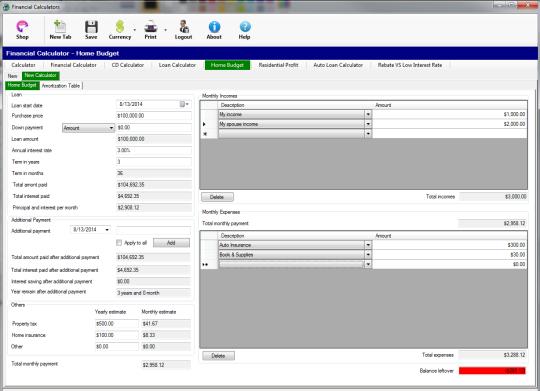Screen dimensions: 540x391
Task: Click the New Tab icon
Action: (x=60, y=27)
